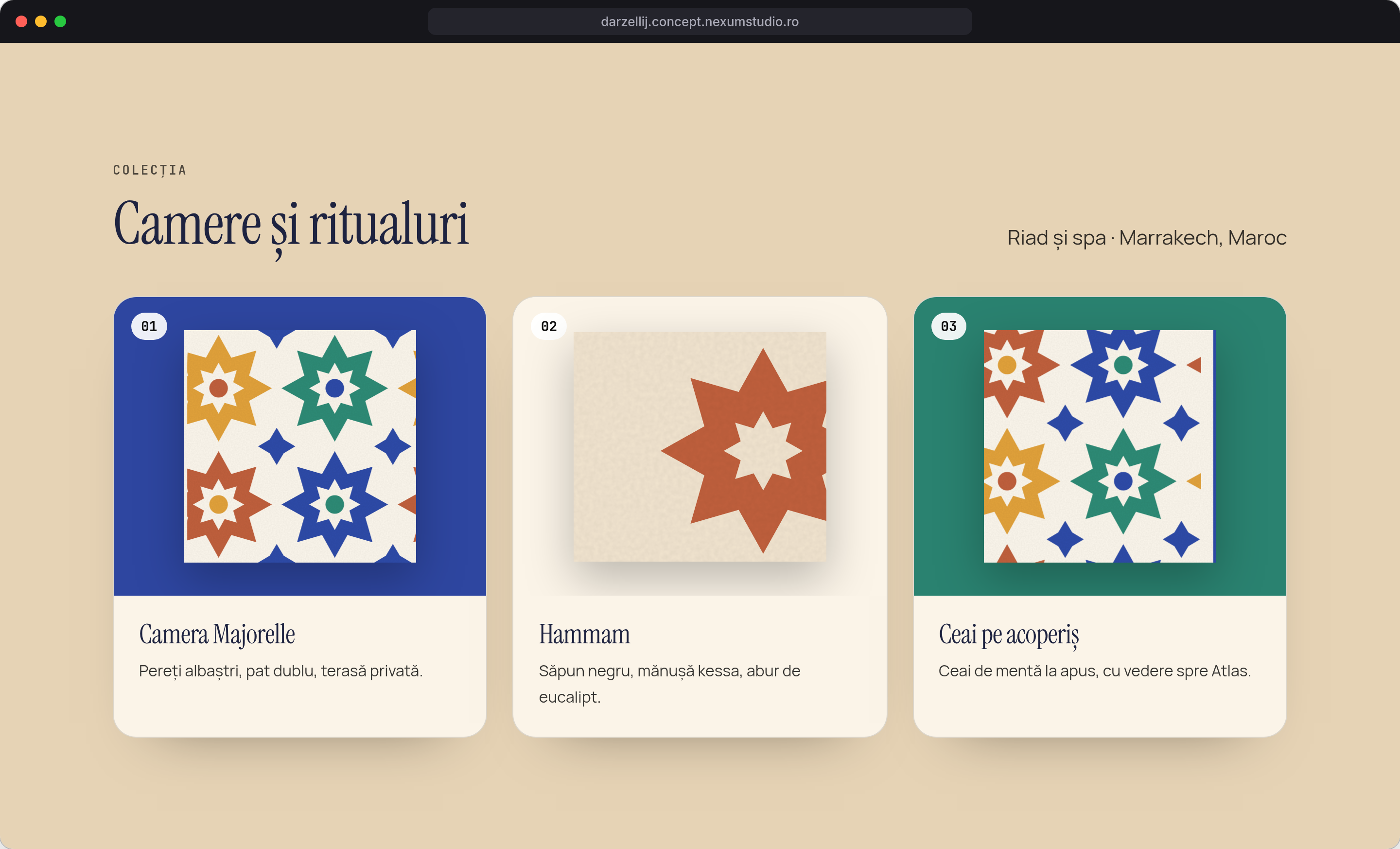Click description Ceai de mentă la apus
Image resolution: width=1400 pixels, height=849 pixels.
click(1094, 671)
